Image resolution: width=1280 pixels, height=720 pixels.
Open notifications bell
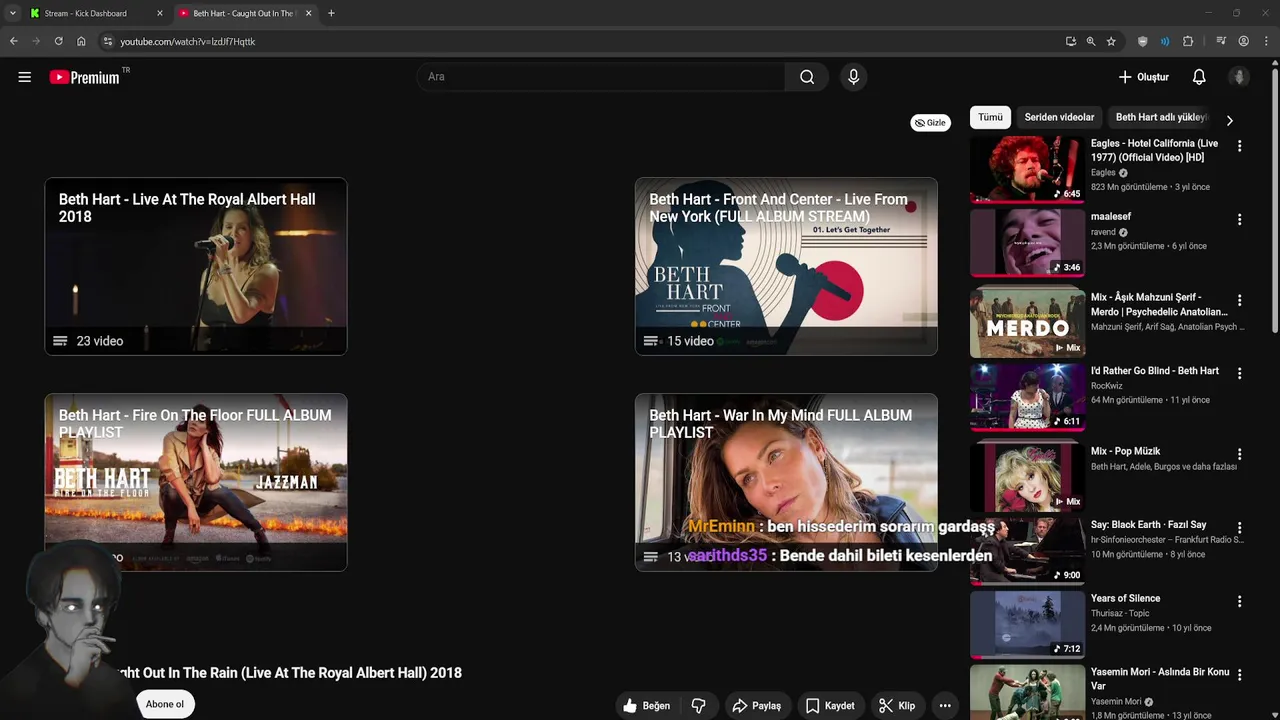(x=1199, y=77)
